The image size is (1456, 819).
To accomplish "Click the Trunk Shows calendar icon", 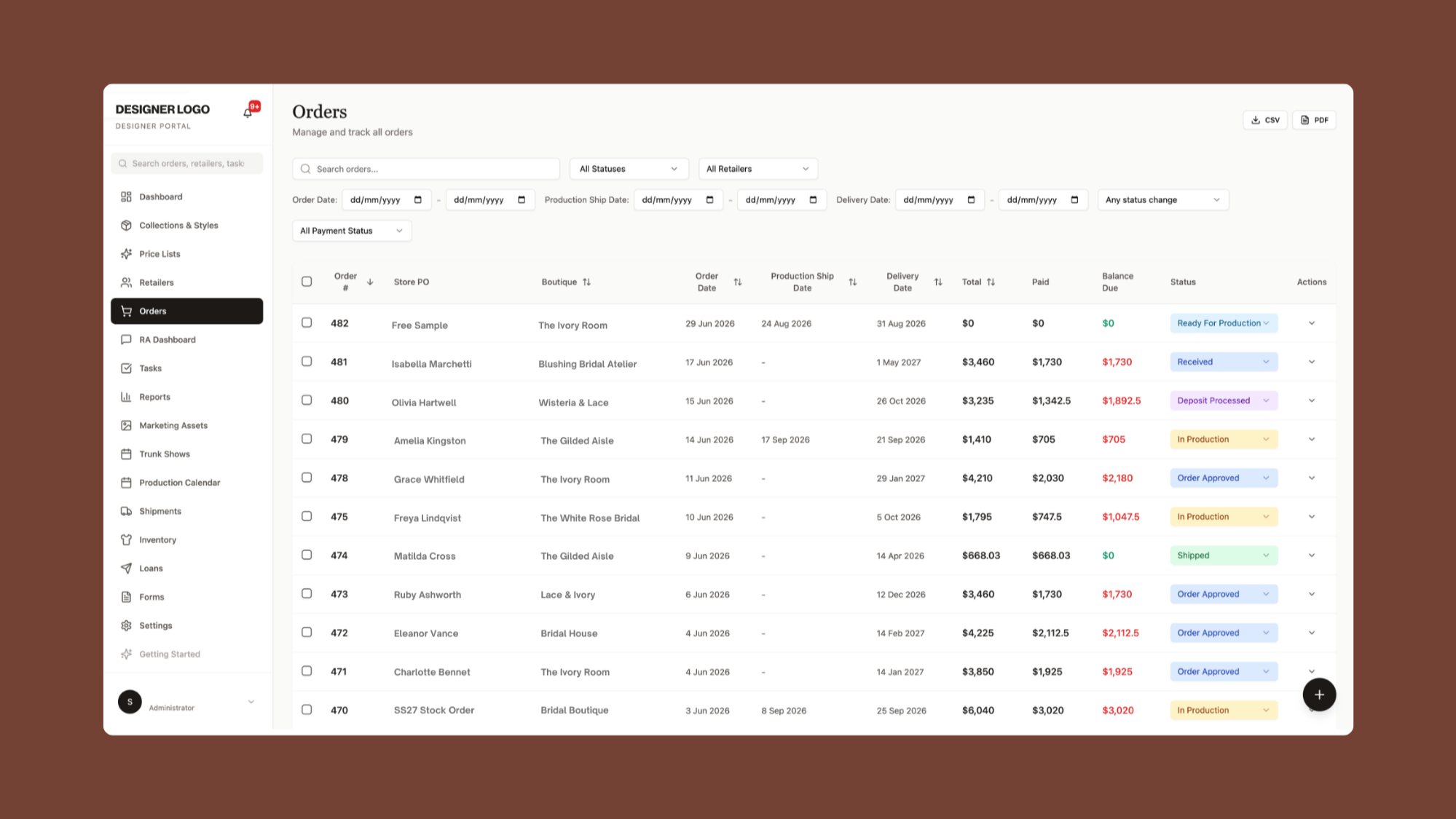I will tap(126, 454).
